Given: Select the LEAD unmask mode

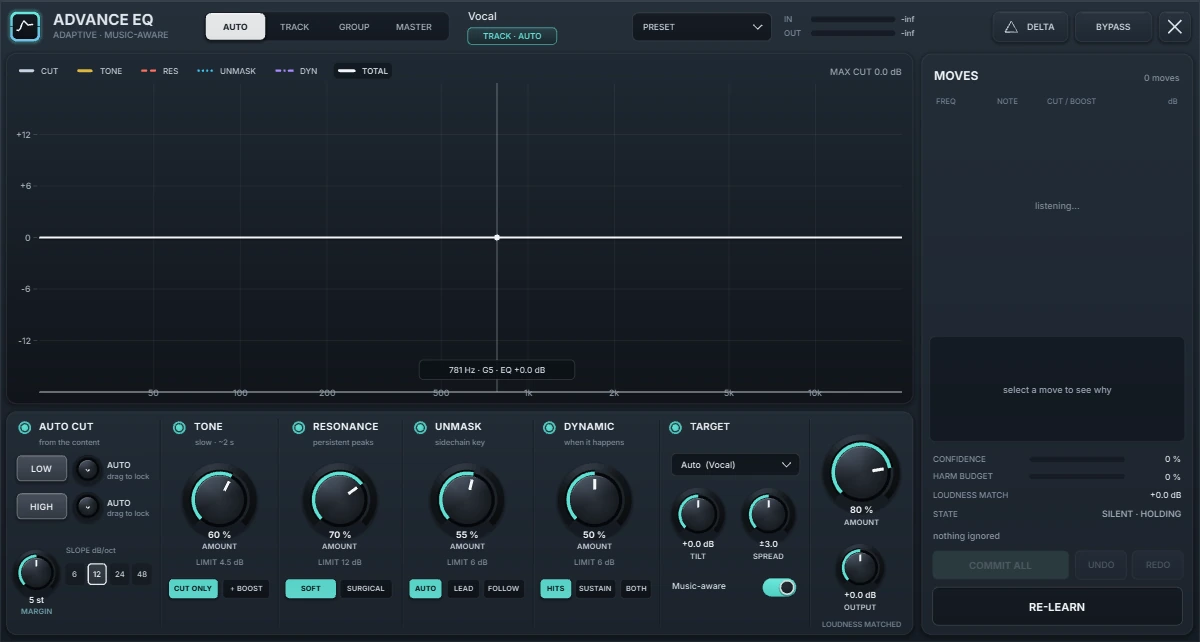Looking at the screenshot, I should pos(464,588).
